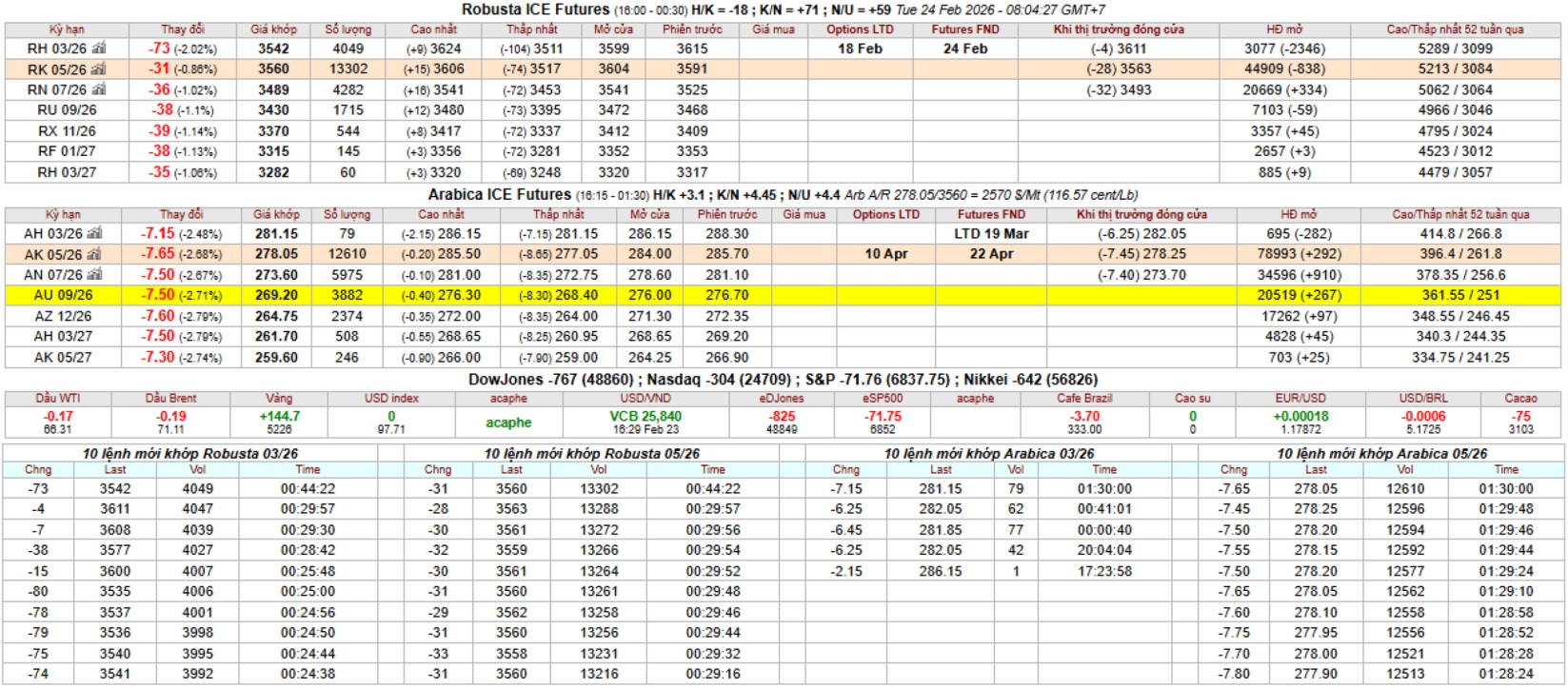The image size is (1568, 688).
Task: Click the Vàng gold price +144.7
Action: coord(279,416)
